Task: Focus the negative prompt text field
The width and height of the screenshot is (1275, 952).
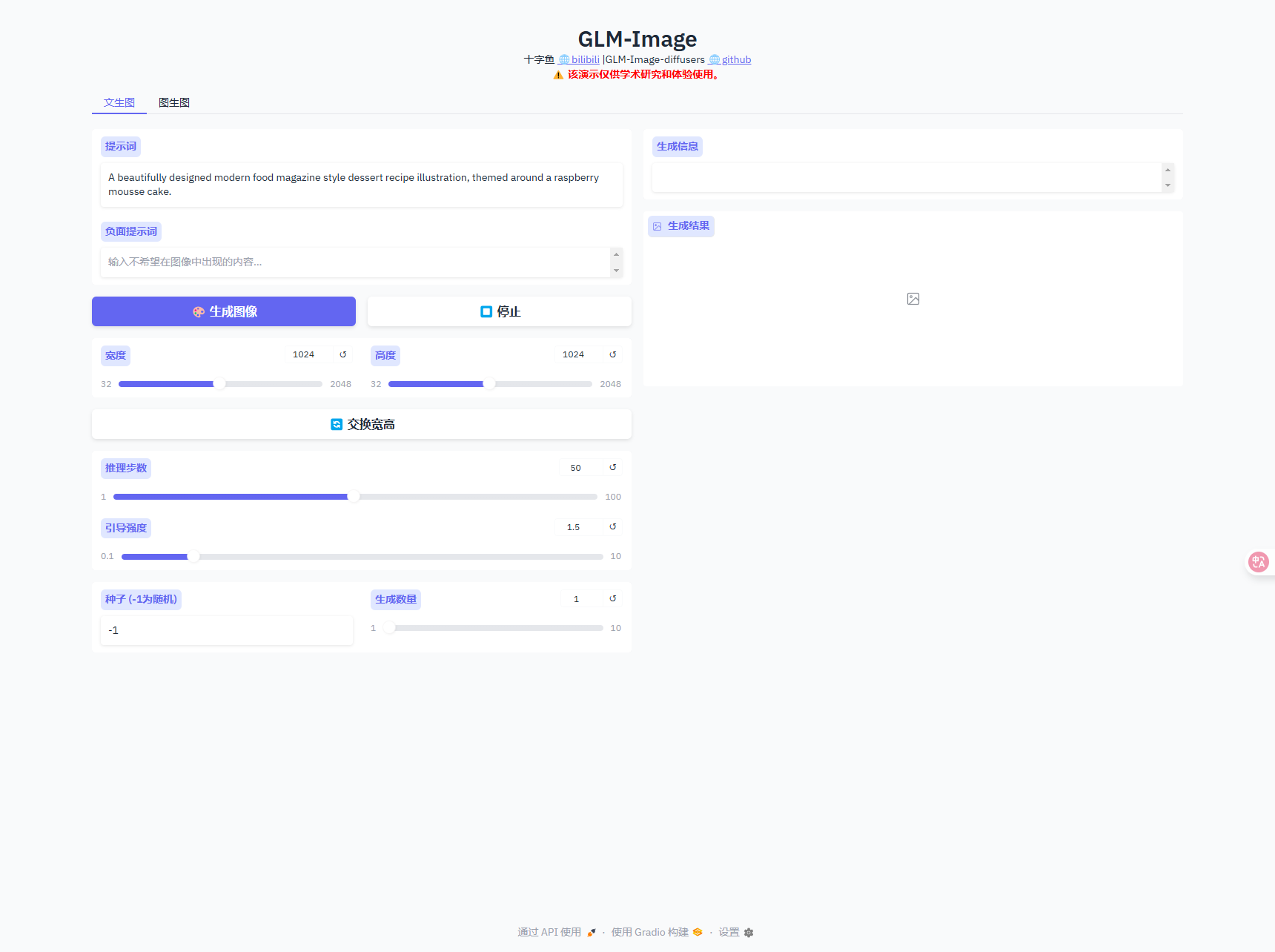Action: tap(356, 262)
